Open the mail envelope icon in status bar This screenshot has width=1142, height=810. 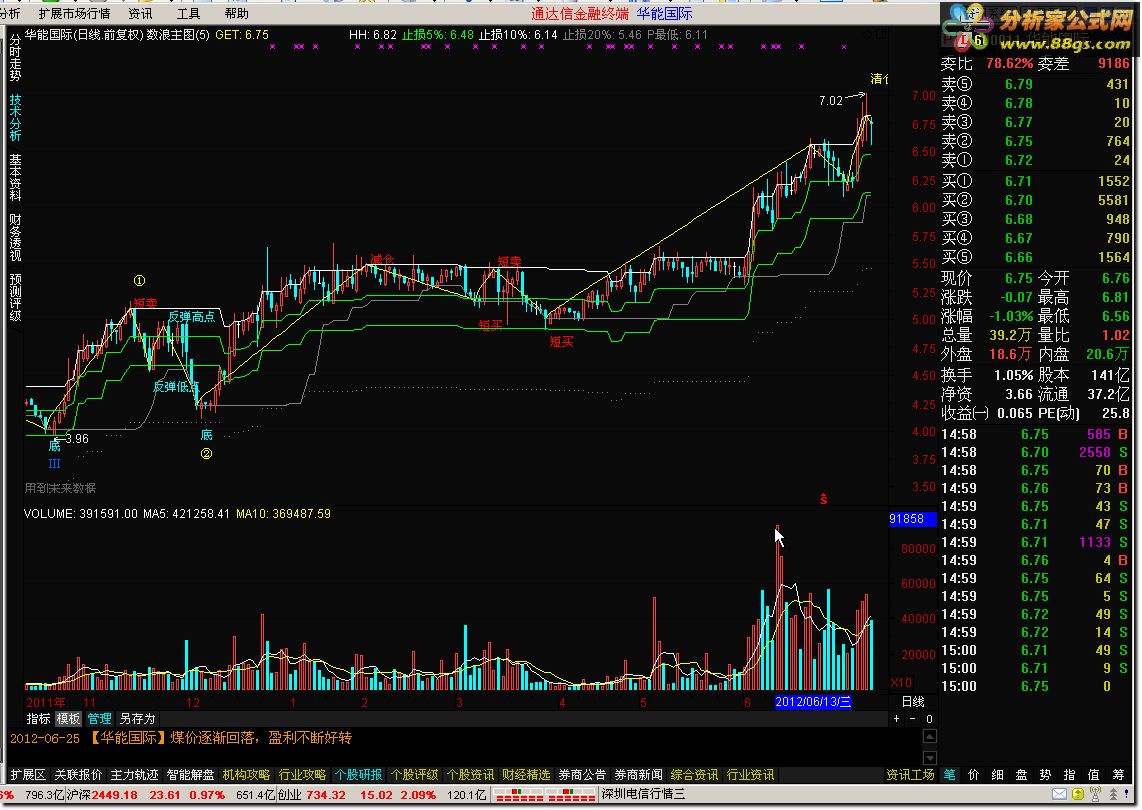click(1059, 794)
